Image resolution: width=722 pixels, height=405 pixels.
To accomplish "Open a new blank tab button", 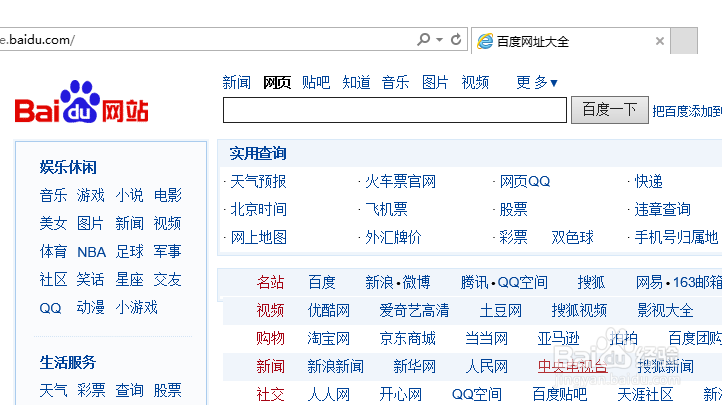I will click(684, 41).
